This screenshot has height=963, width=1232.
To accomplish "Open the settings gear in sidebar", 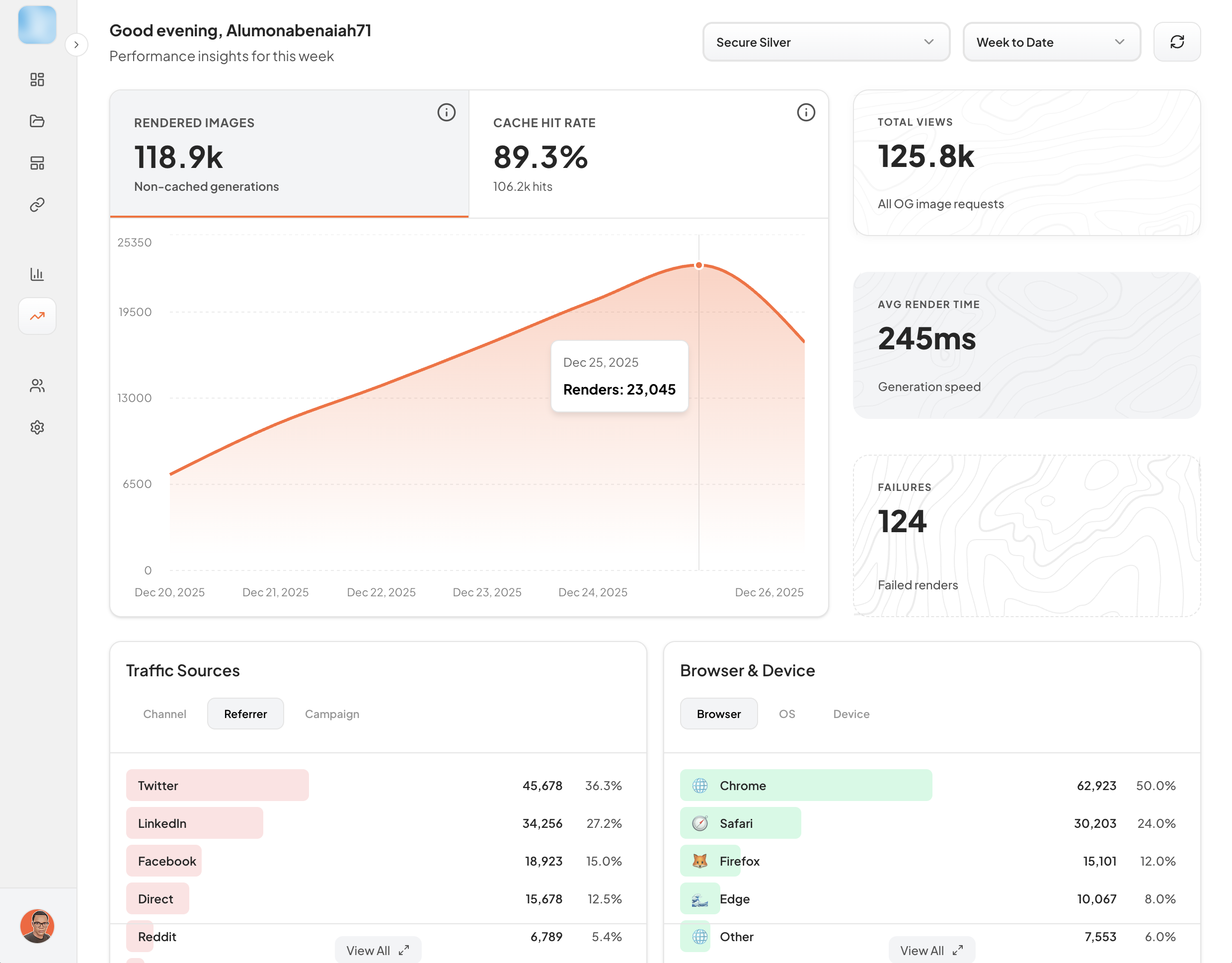I will [x=37, y=428].
